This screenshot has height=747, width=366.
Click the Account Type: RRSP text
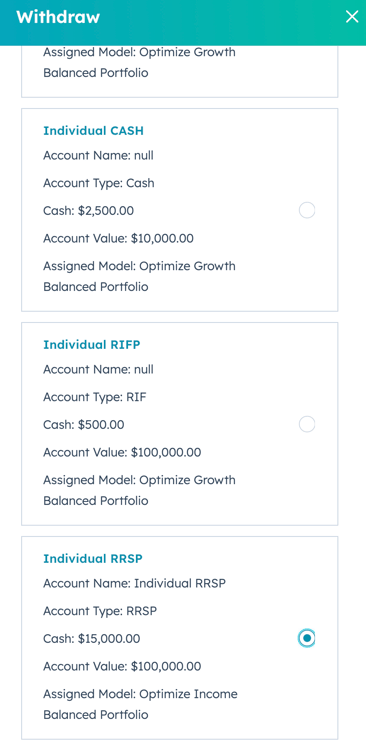tap(100, 611)
